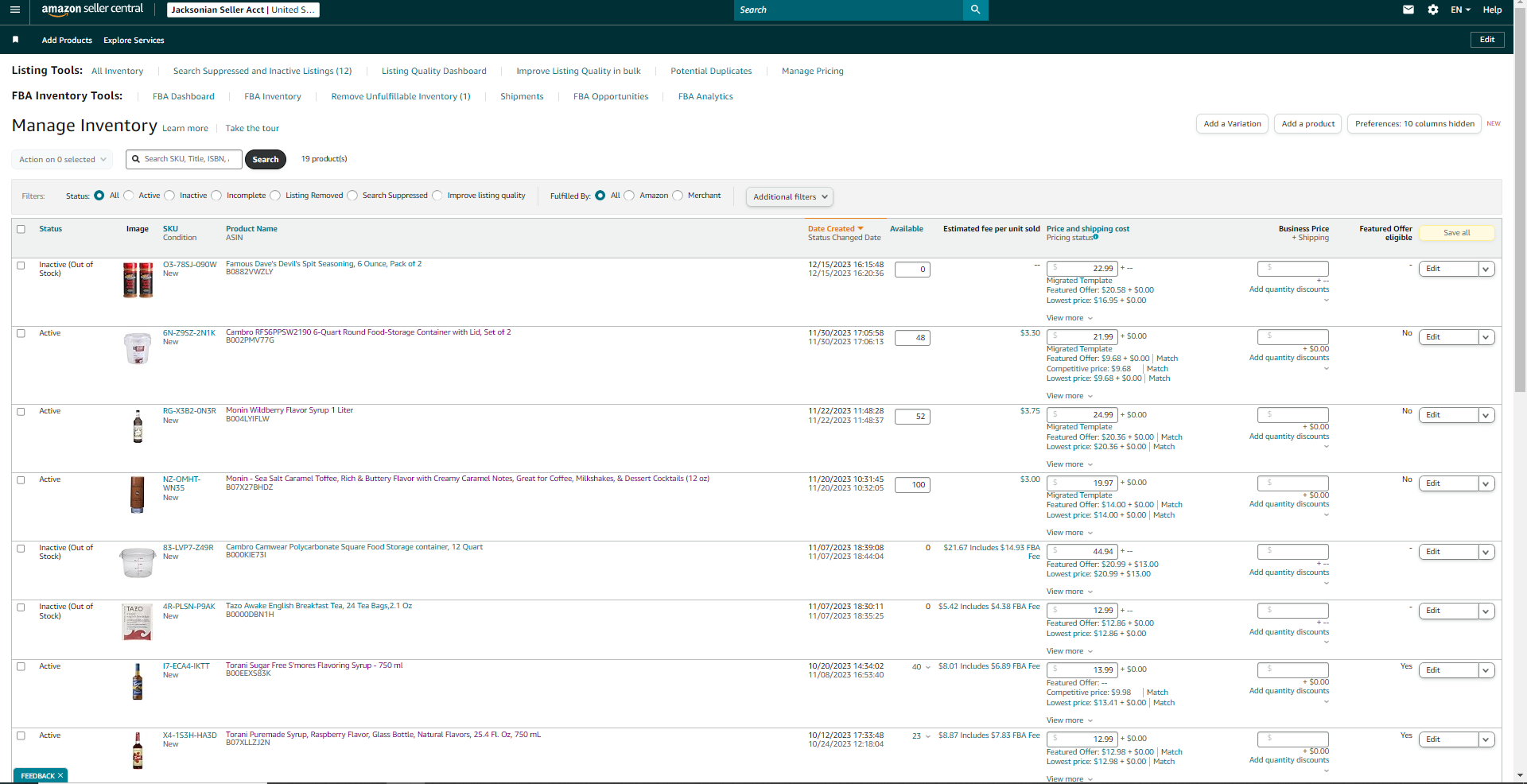Select the Listing Removed filter
1527x784 pixels.
pos(275,196)
